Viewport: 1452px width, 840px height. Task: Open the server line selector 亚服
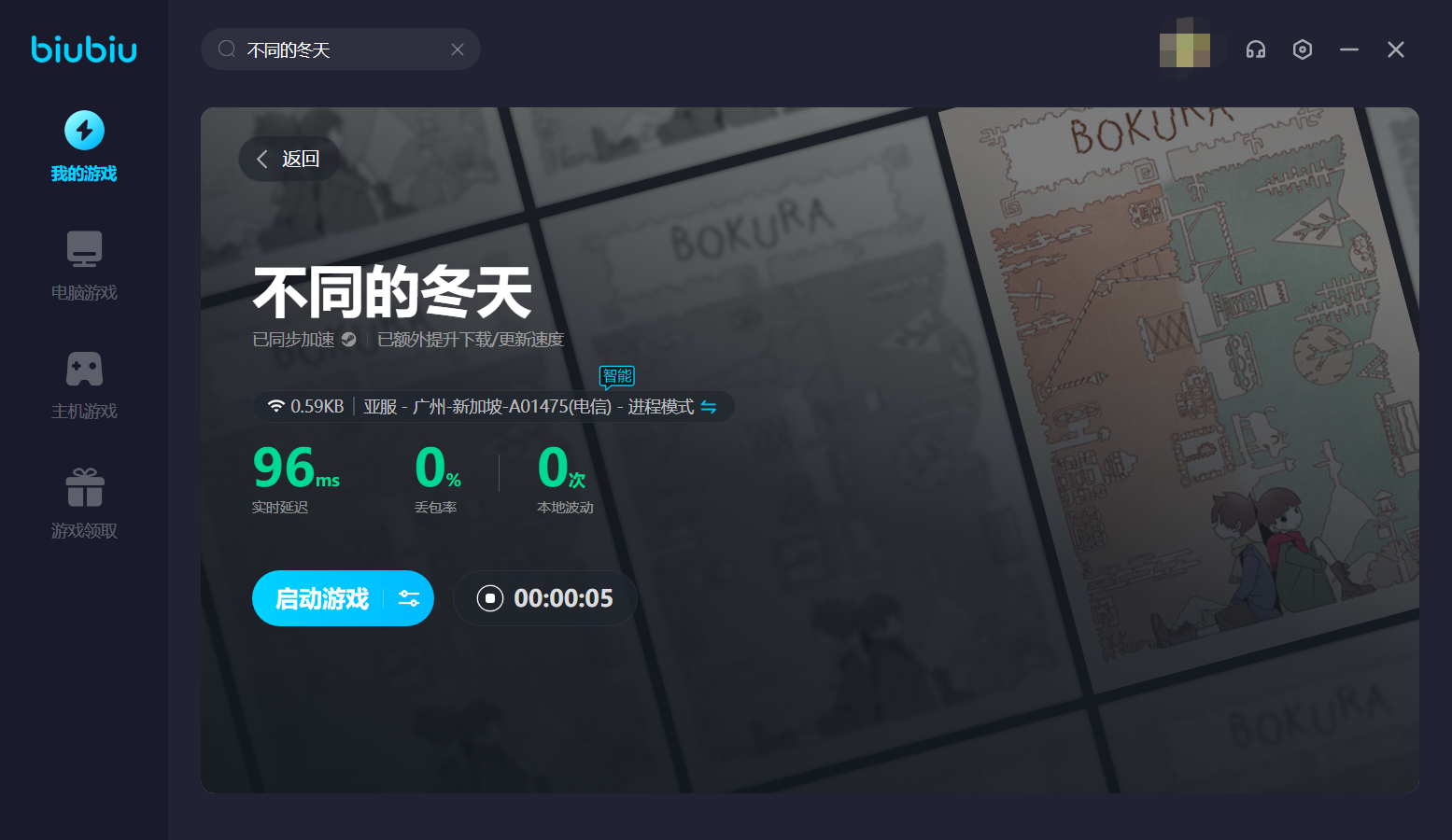486,407
